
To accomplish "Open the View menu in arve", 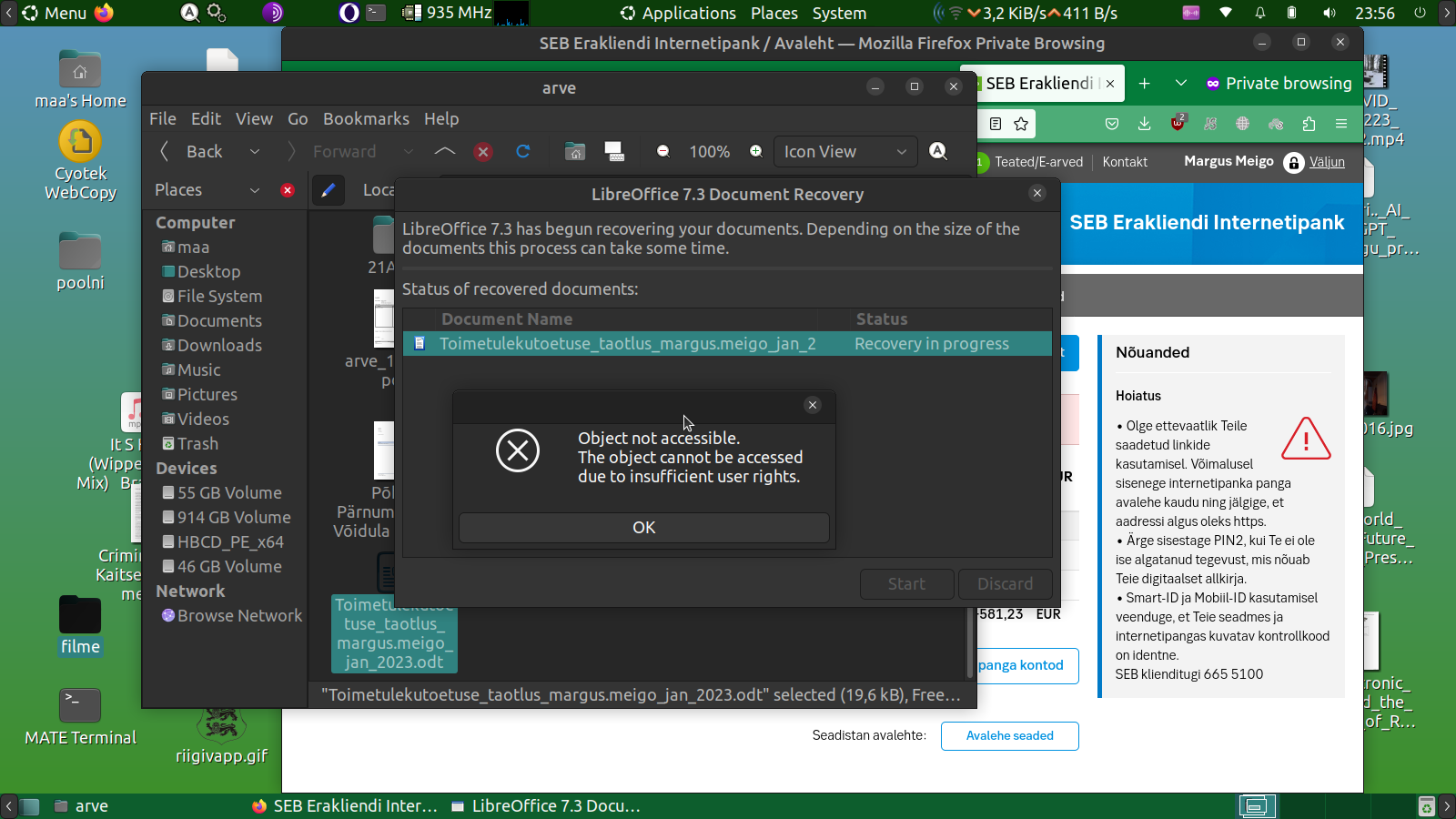I will click(x=254, y=119).
